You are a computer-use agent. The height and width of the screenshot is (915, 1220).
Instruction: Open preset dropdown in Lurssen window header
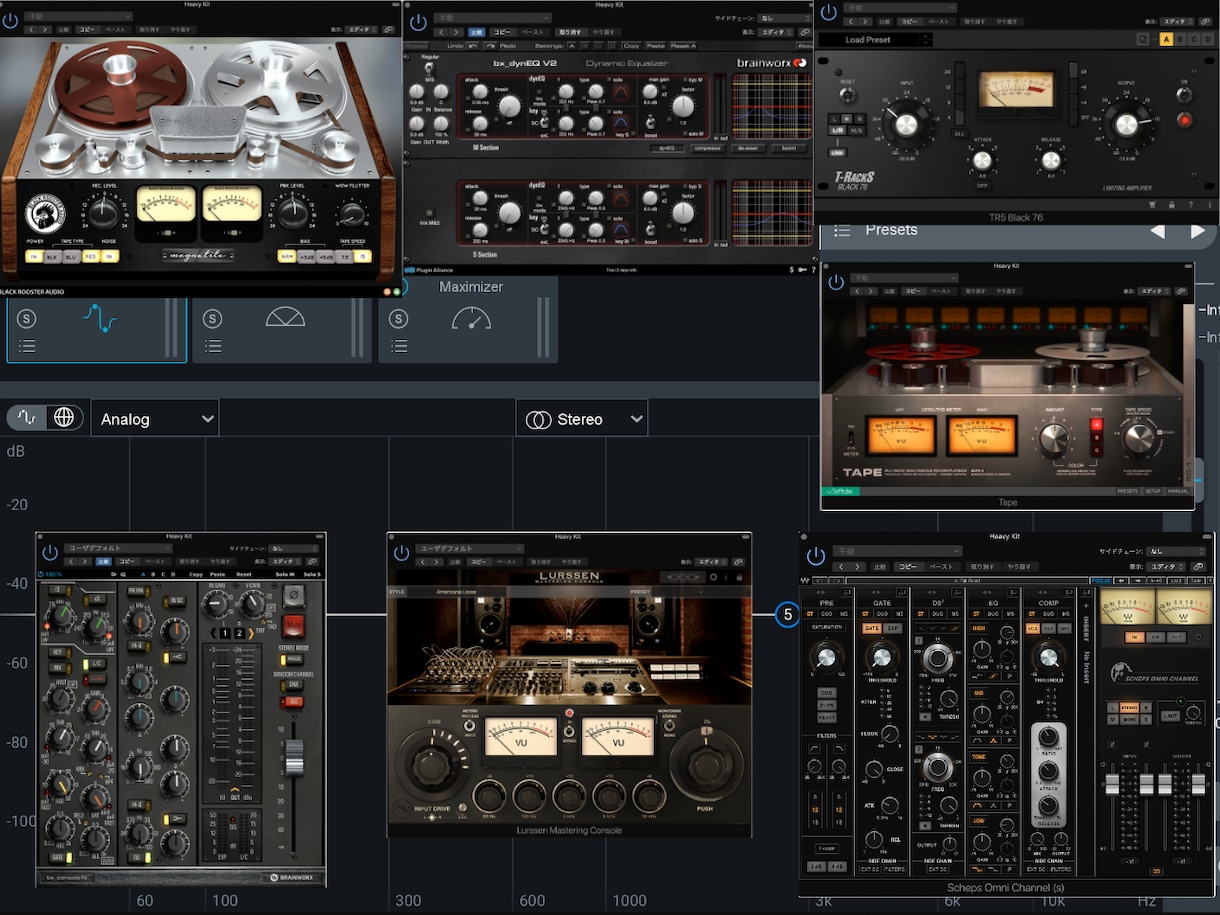click(x=470, y=549)
